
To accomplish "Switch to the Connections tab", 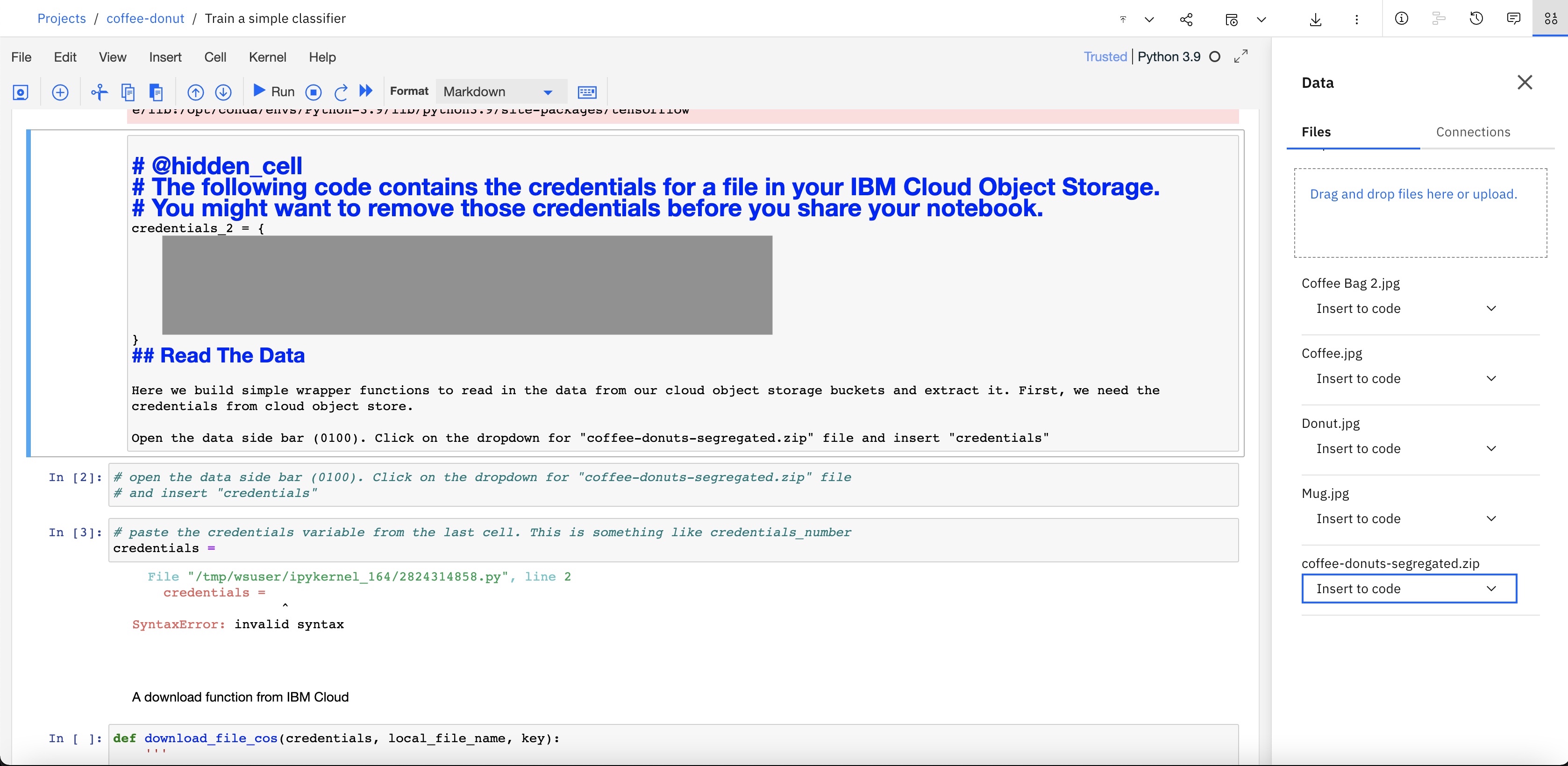I will click(x=1473, y=132).
